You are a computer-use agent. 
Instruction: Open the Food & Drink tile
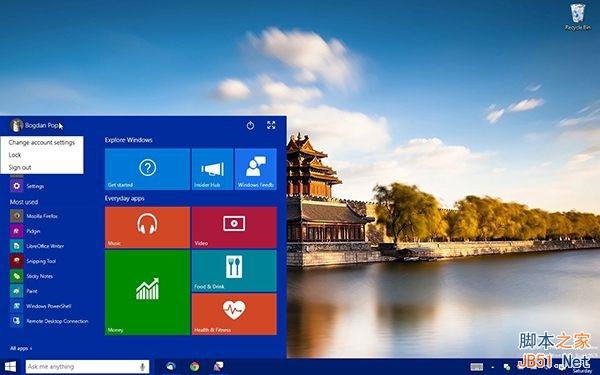[234, 271]
